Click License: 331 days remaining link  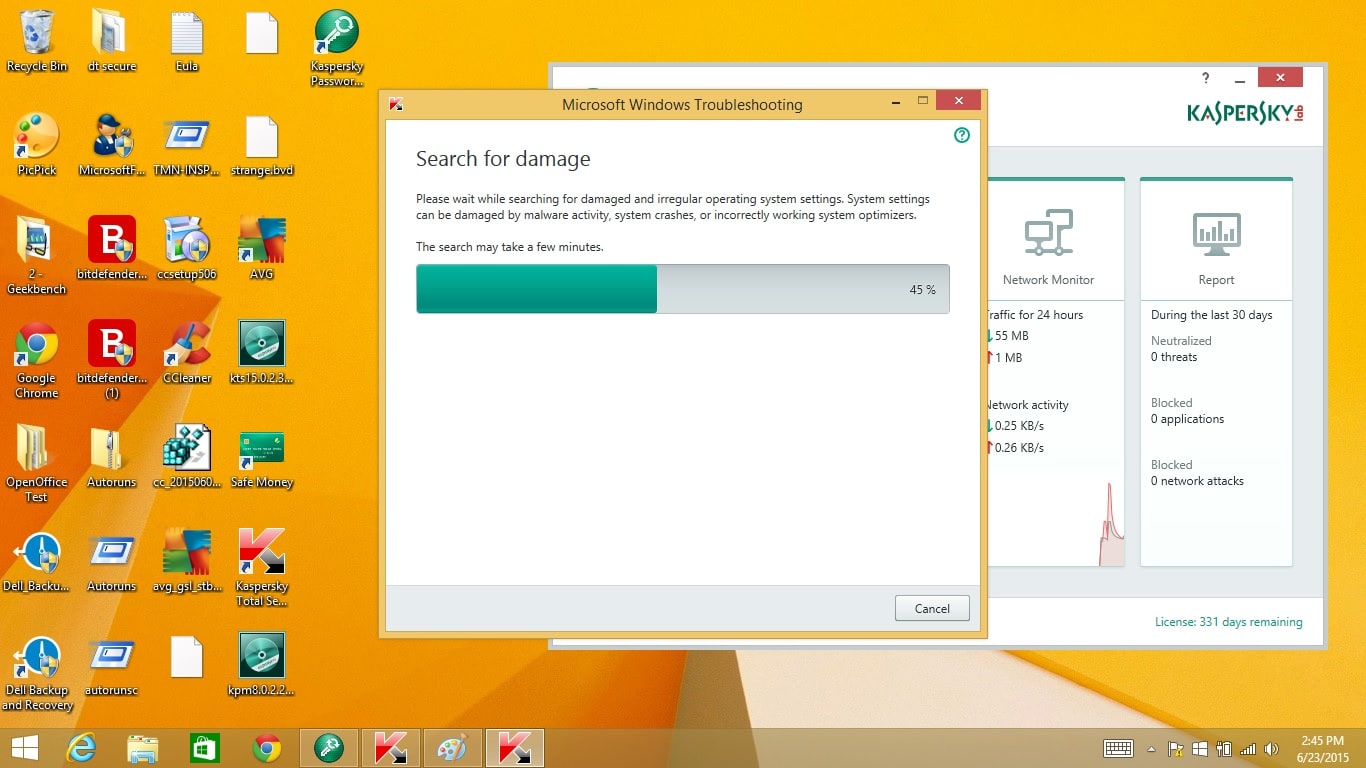tap(1228, 622)
